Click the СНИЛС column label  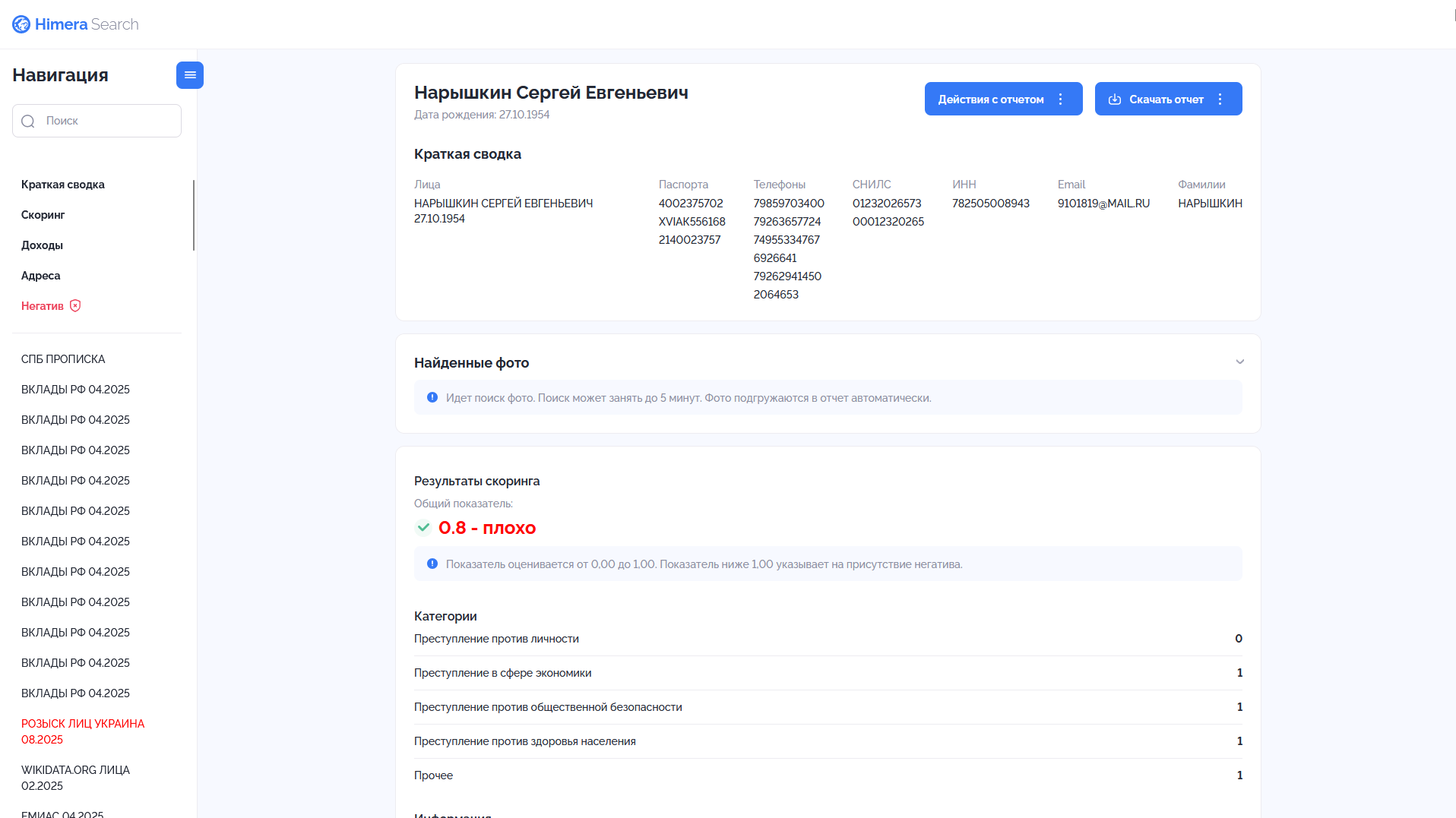pos(872,185)
